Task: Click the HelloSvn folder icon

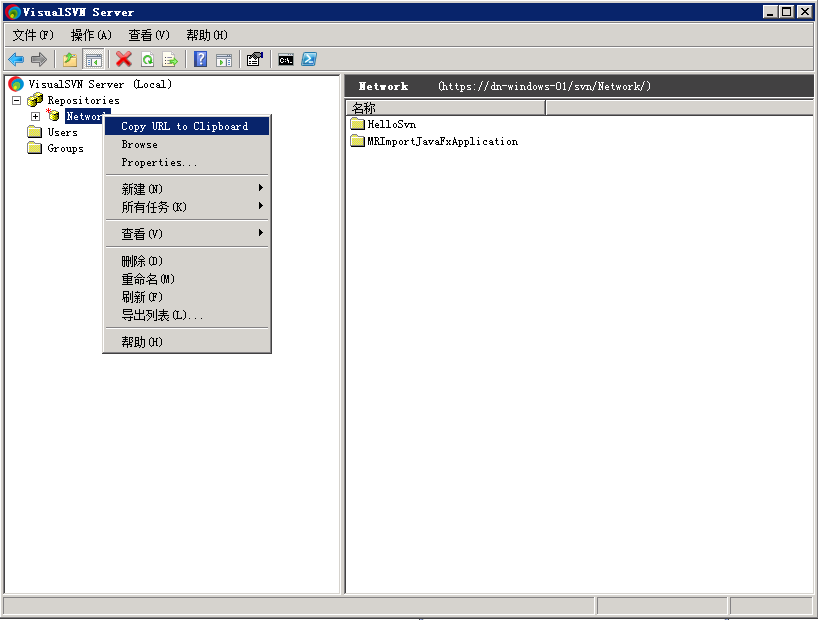Action: pos(357,124)
